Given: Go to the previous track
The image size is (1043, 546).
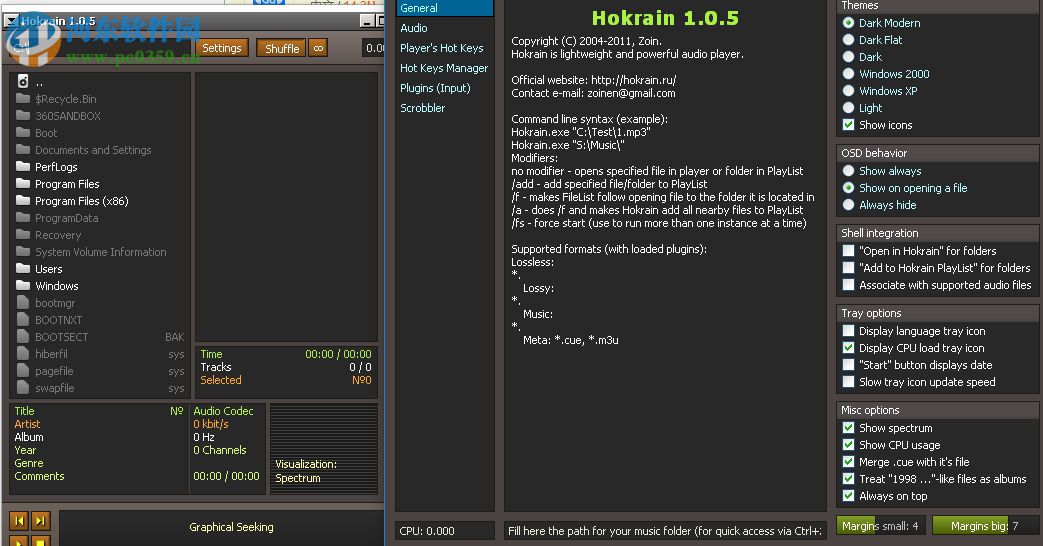Looking at the screenshot, I should tap(19, 521).
